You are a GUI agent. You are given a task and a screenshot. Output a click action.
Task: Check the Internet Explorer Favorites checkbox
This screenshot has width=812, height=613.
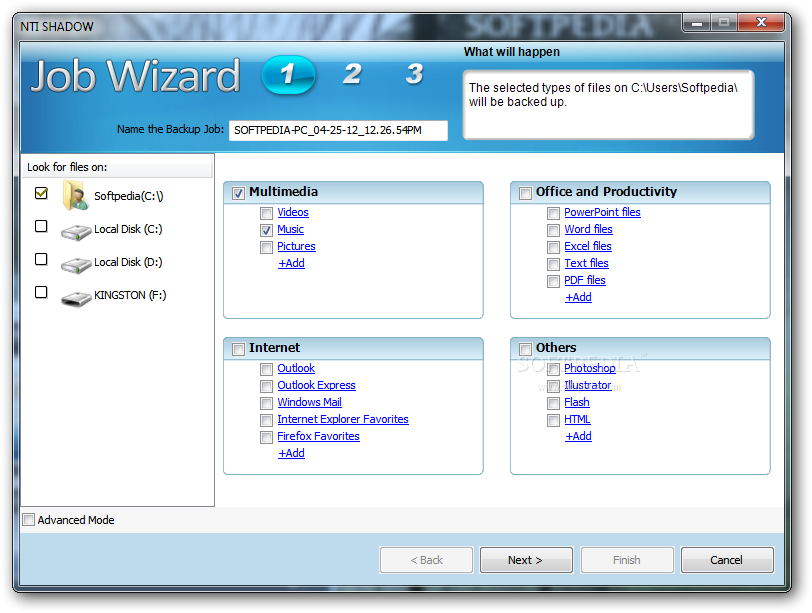tap(266, 420)
